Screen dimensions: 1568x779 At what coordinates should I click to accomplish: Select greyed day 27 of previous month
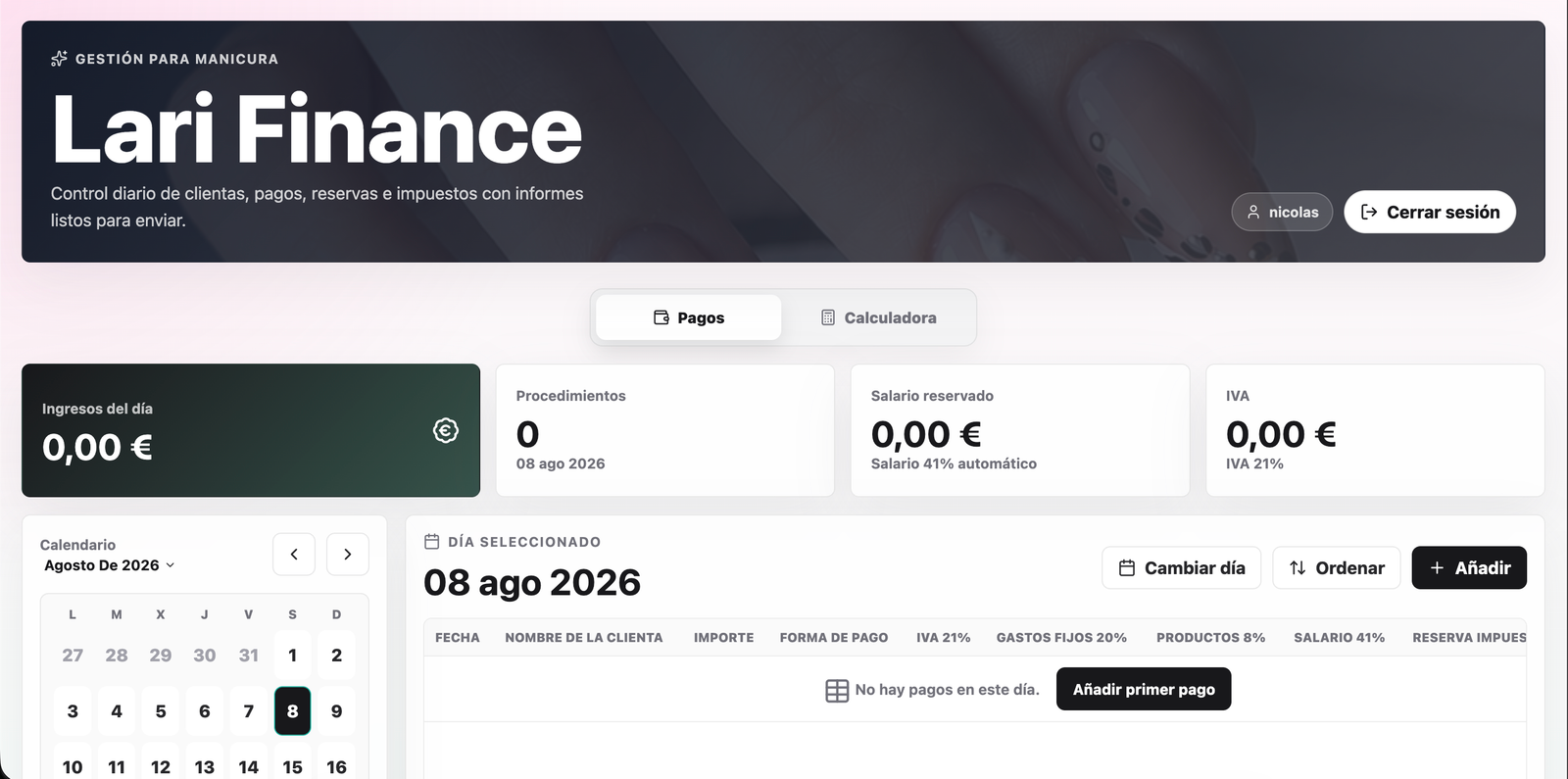coord(73,656)
